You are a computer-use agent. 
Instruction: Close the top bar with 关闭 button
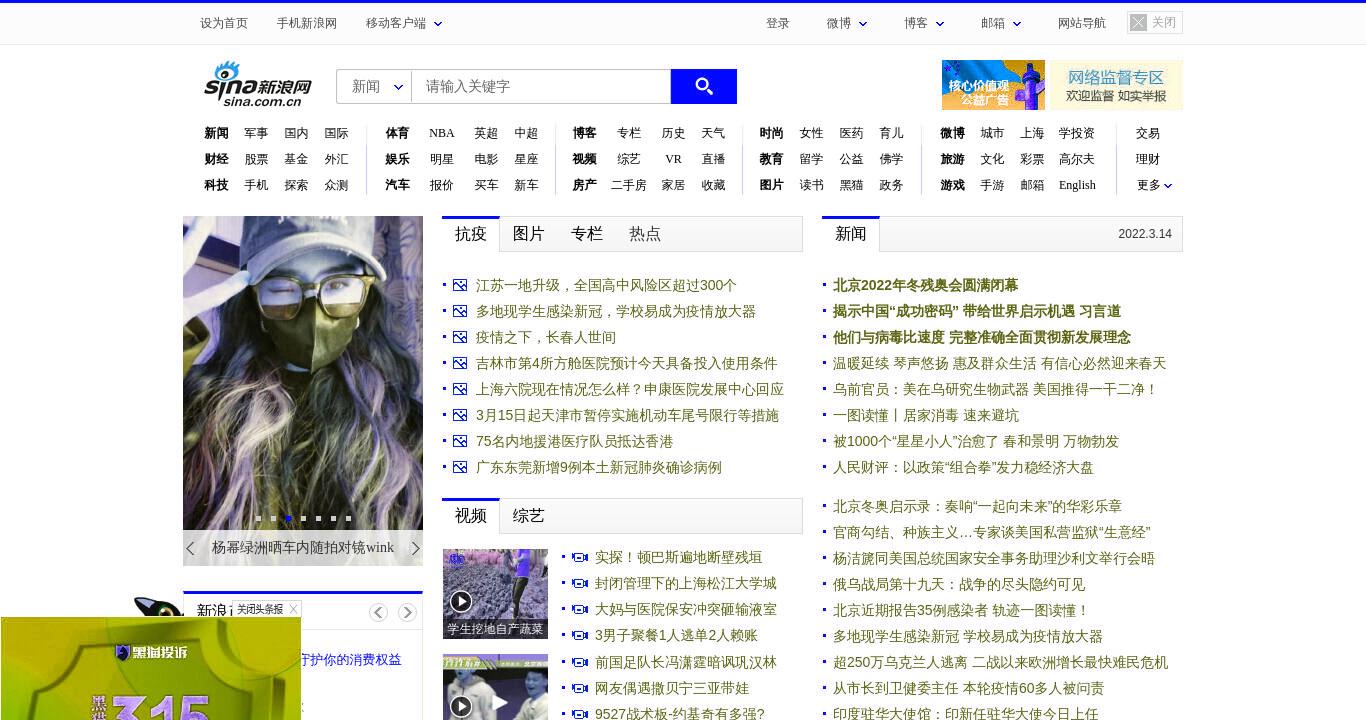pos(1154,22)
